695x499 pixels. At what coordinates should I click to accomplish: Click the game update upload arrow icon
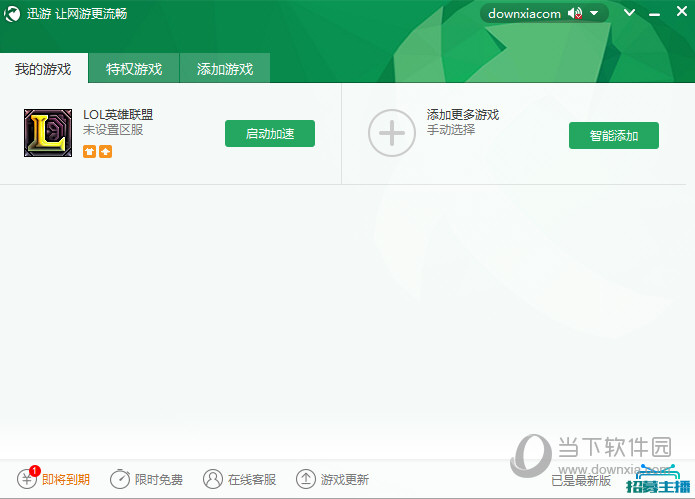[x=306, y=479]
